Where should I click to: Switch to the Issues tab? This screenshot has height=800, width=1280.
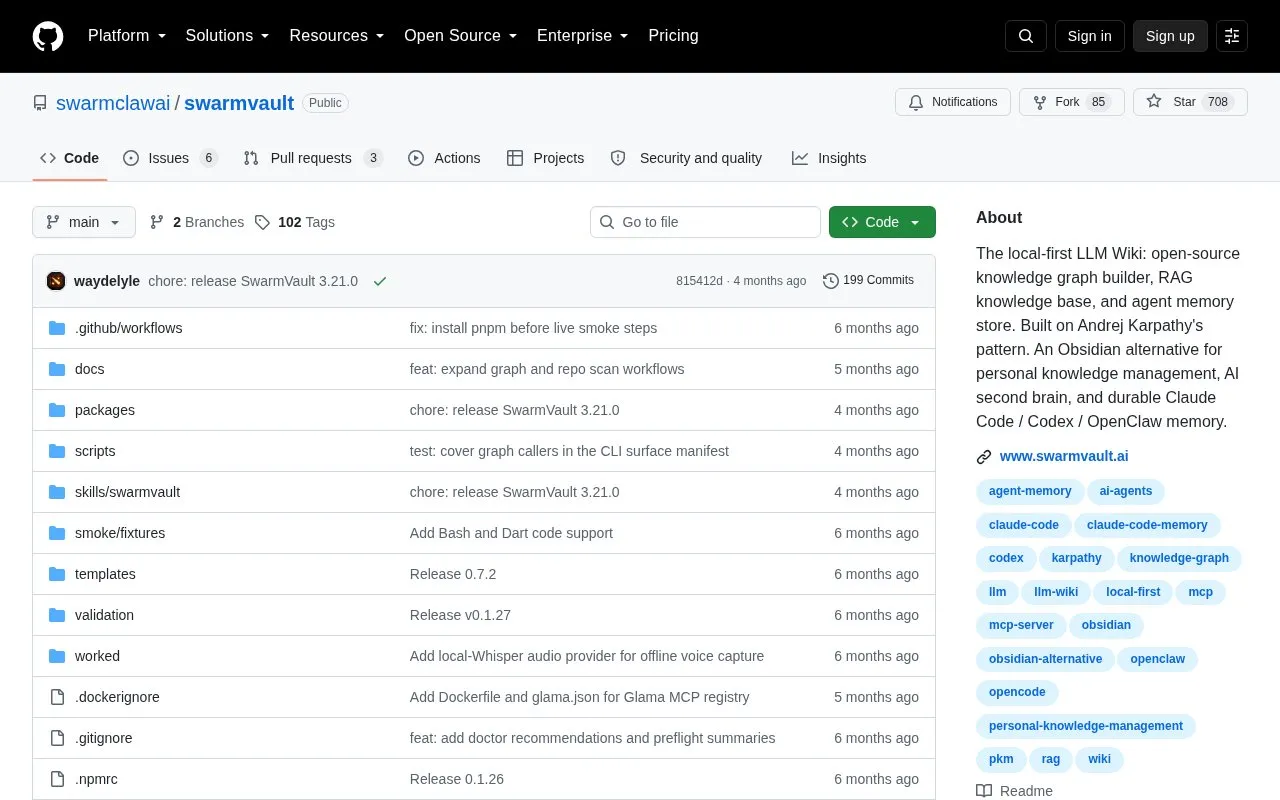coord(170,158)
